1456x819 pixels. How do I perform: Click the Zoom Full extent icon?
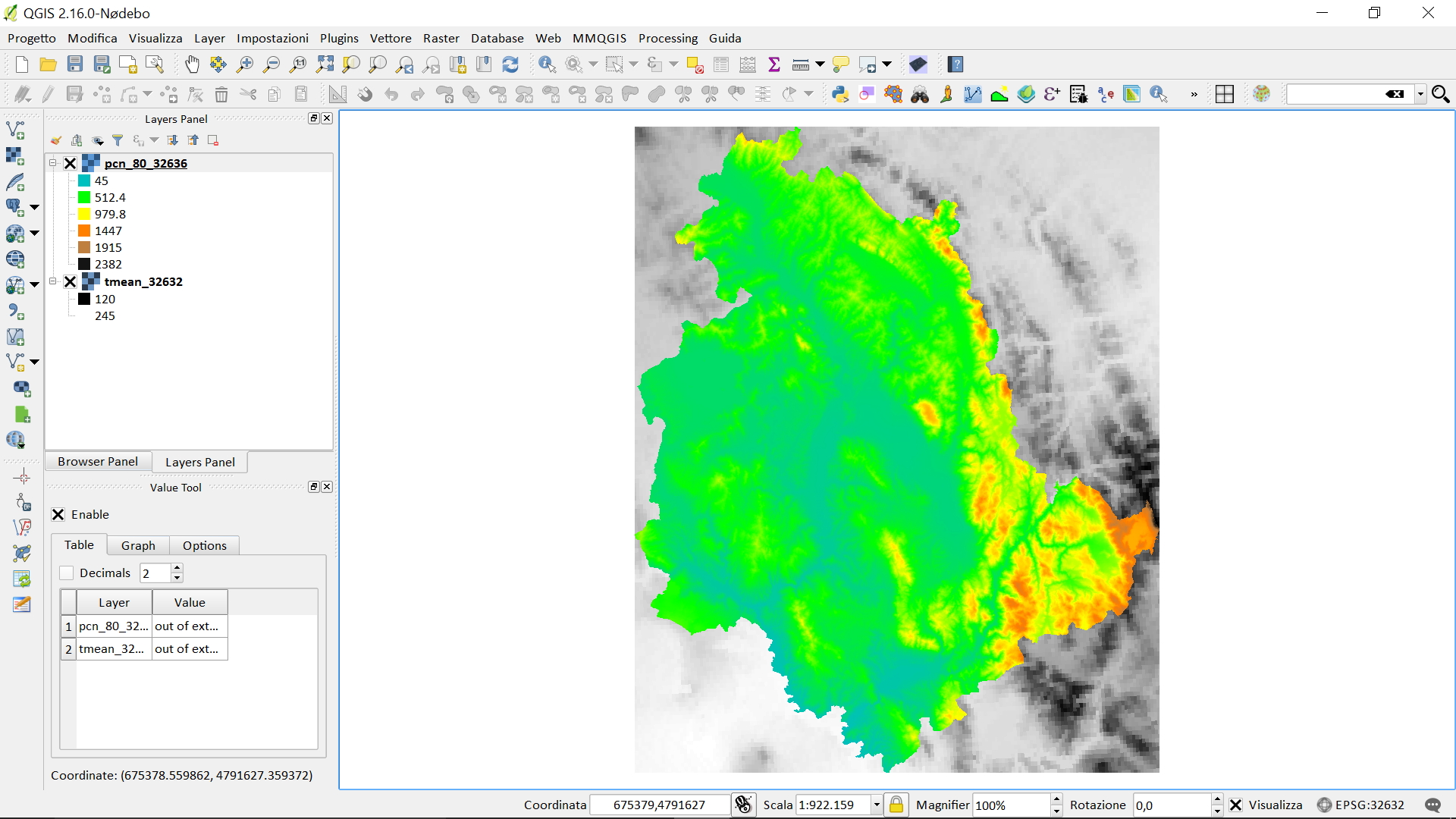coord(325,64)
